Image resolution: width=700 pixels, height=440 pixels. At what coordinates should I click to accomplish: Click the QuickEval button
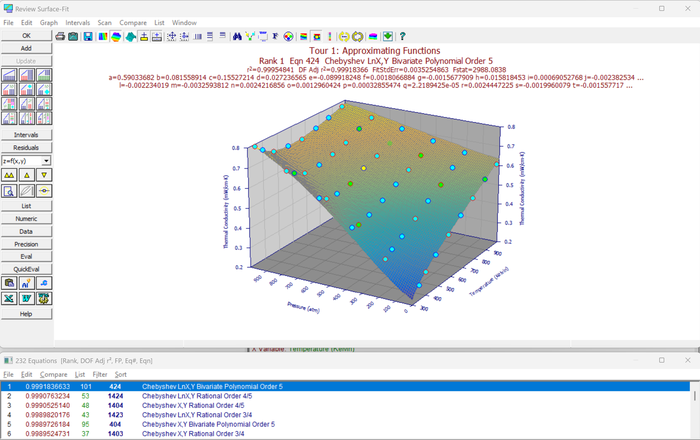click(x=26, y=269)
